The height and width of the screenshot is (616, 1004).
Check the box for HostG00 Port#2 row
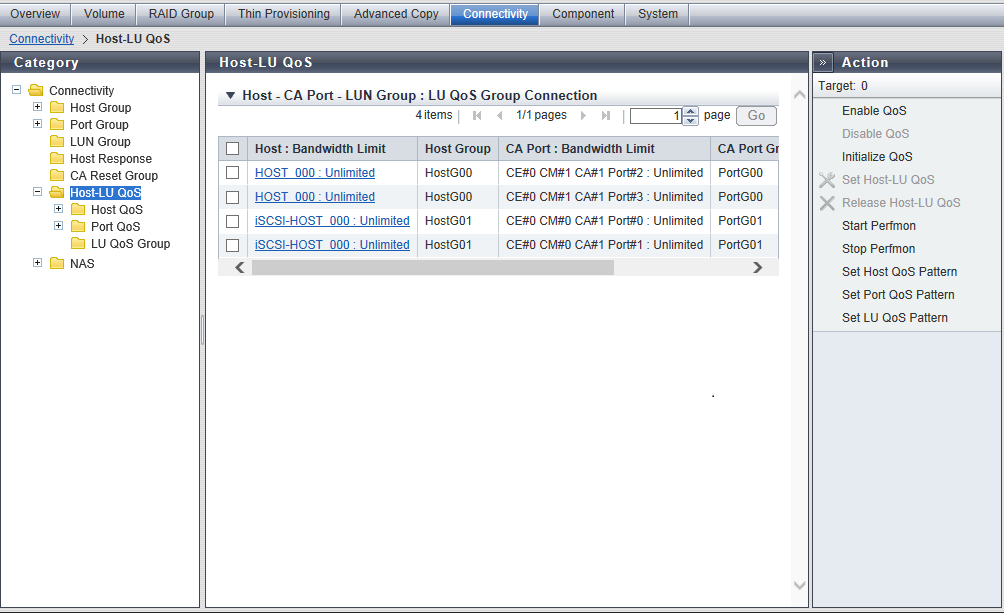coord(233,173)
